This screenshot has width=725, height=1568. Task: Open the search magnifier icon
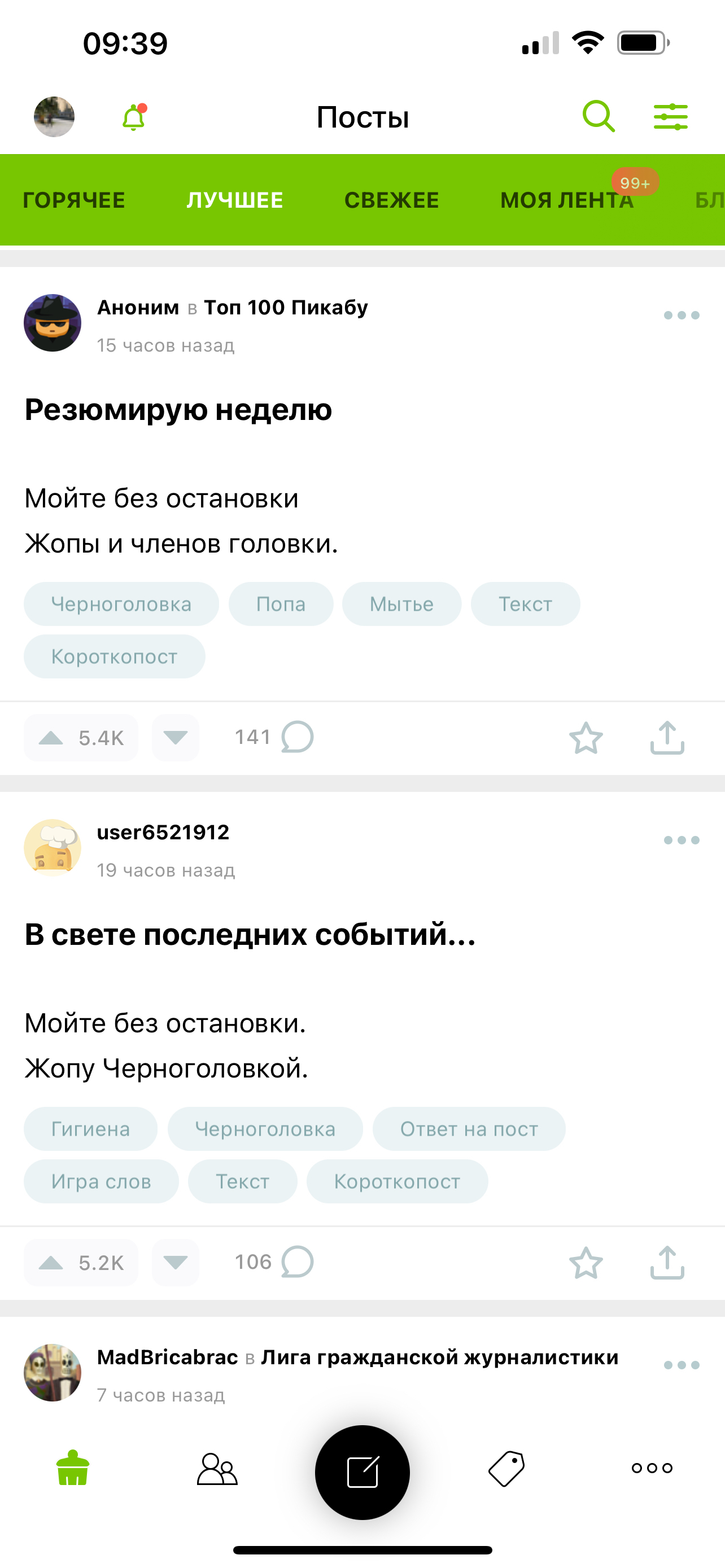pyautogui.click(x=599, y=116)
